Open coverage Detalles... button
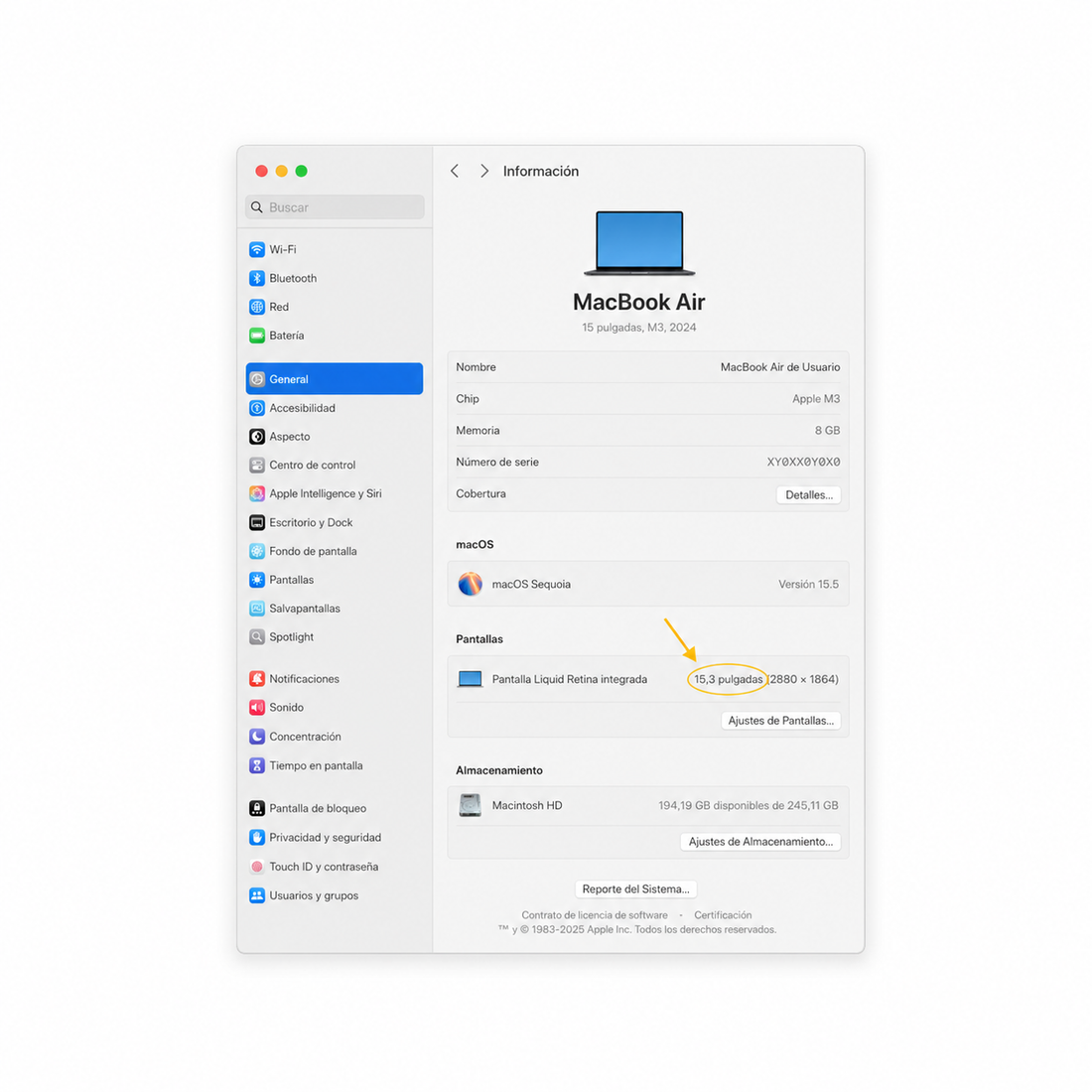The width and height of the screenshot is (1092, 1092). click(x=808, y=495)
